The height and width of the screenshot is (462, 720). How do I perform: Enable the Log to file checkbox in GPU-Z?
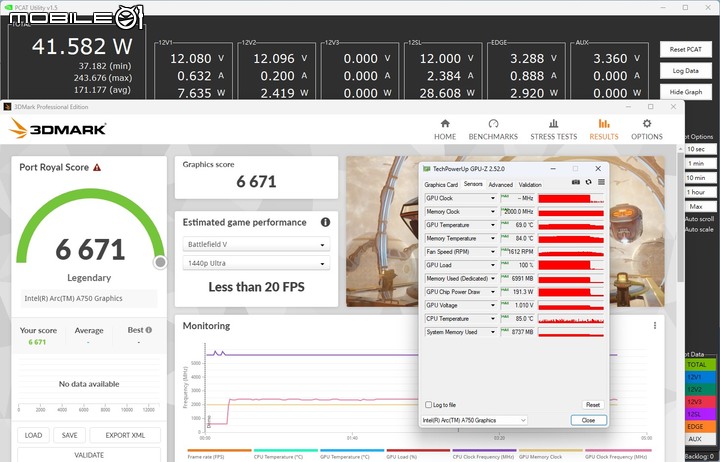[x=428, y=405]
